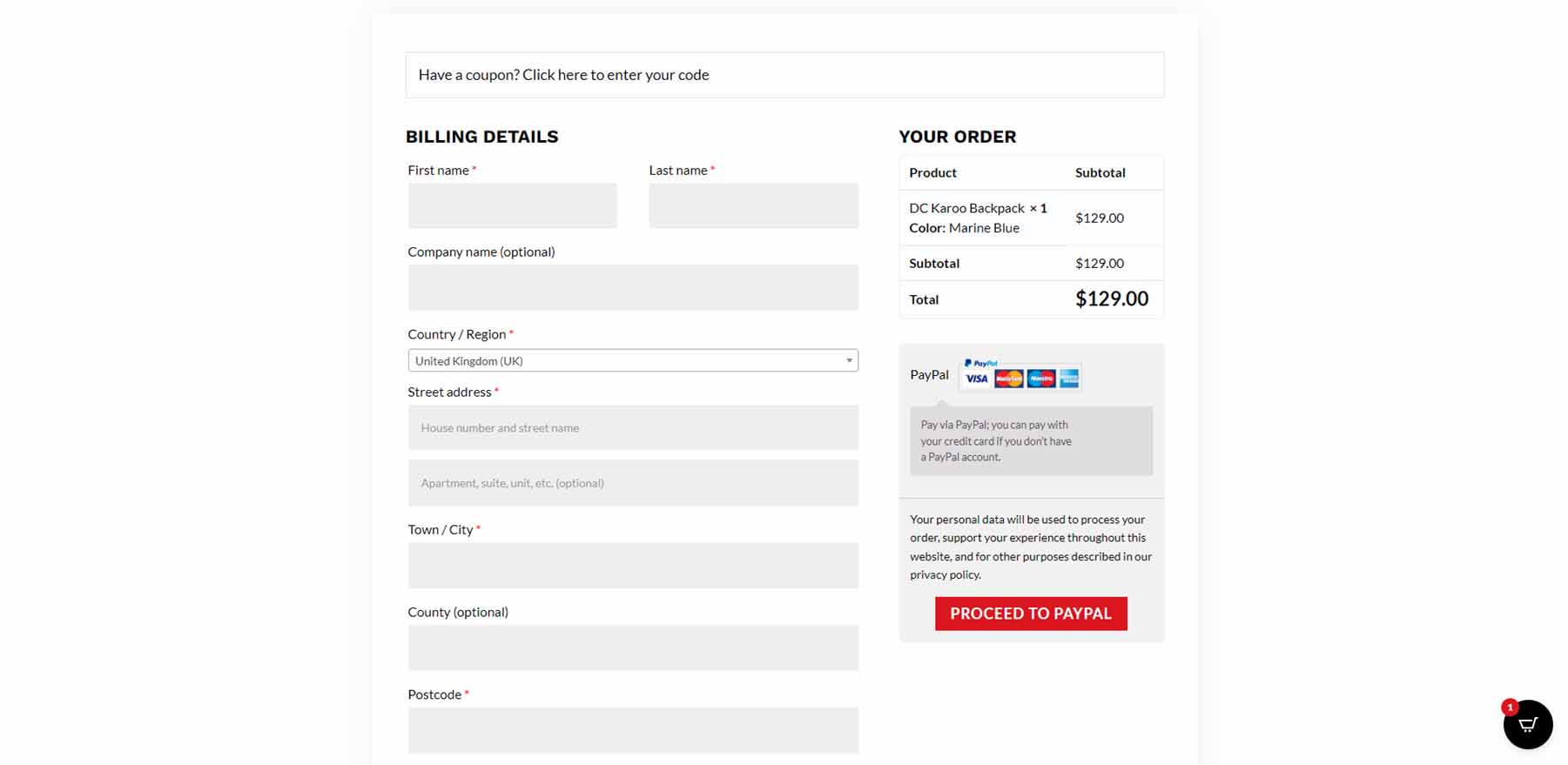Click the PayPal payment method label
Viewport: 1568px width, 765px height.
[928, 374]
